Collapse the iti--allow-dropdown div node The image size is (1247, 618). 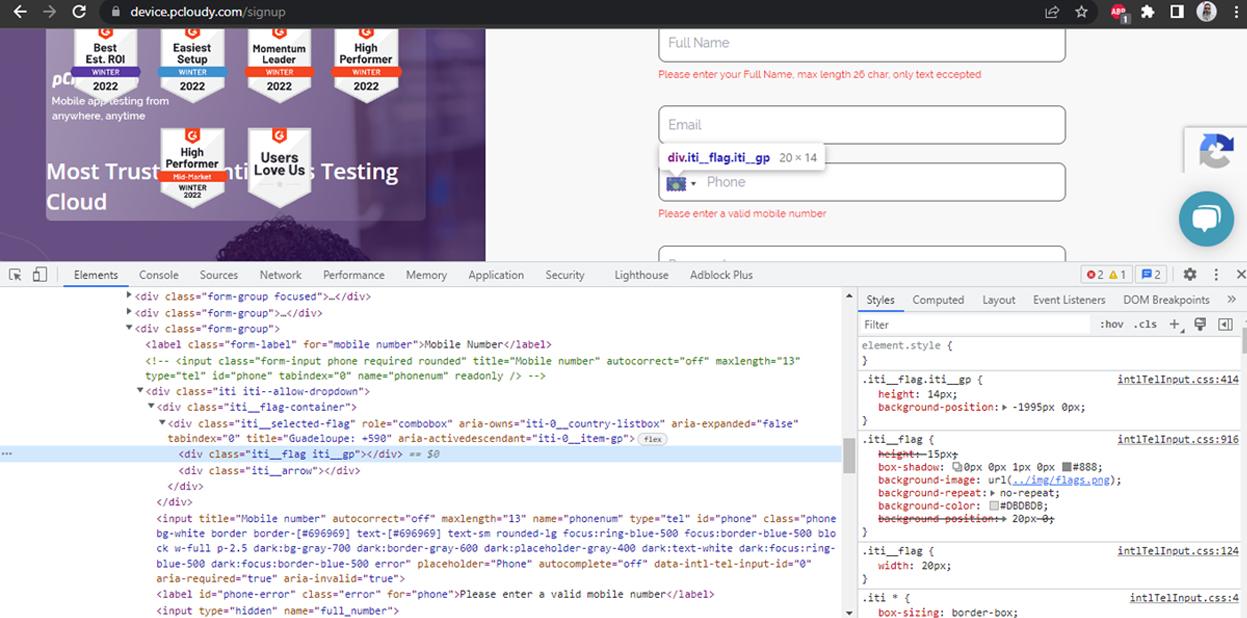coord(140,391)
